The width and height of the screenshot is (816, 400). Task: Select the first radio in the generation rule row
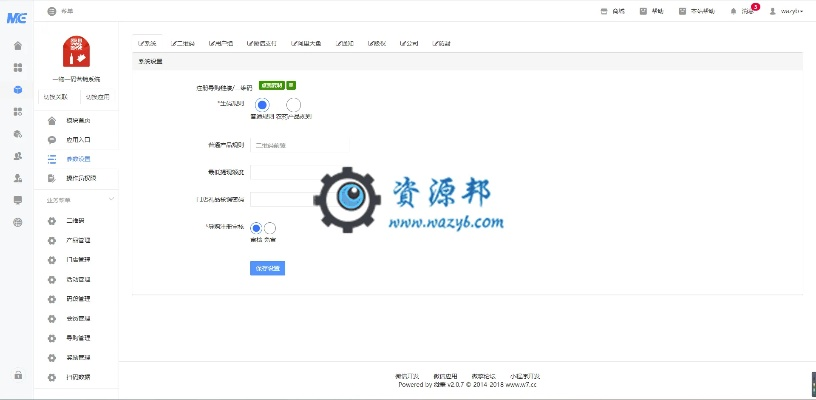click(262, 105)
